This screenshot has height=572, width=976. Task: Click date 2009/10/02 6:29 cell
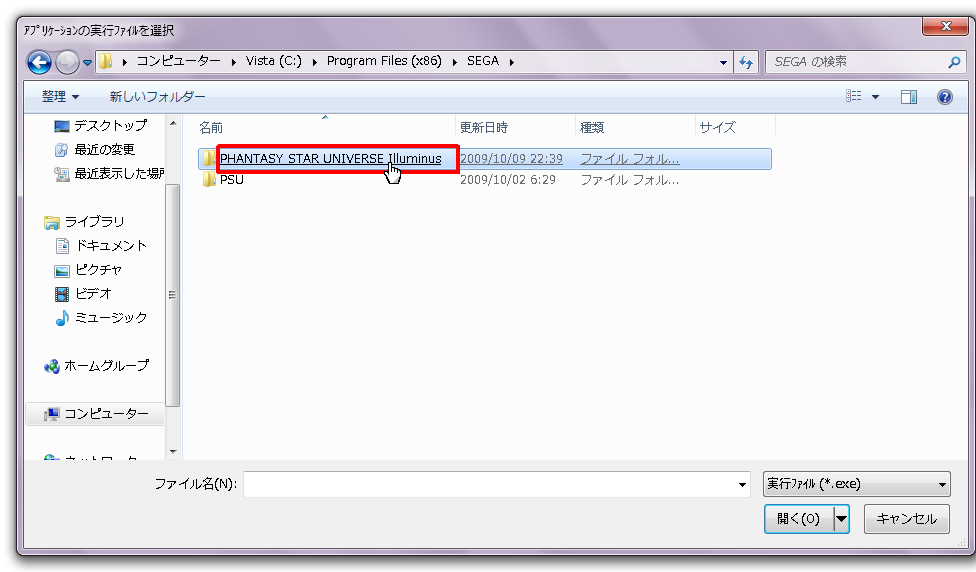pos(507,180)
